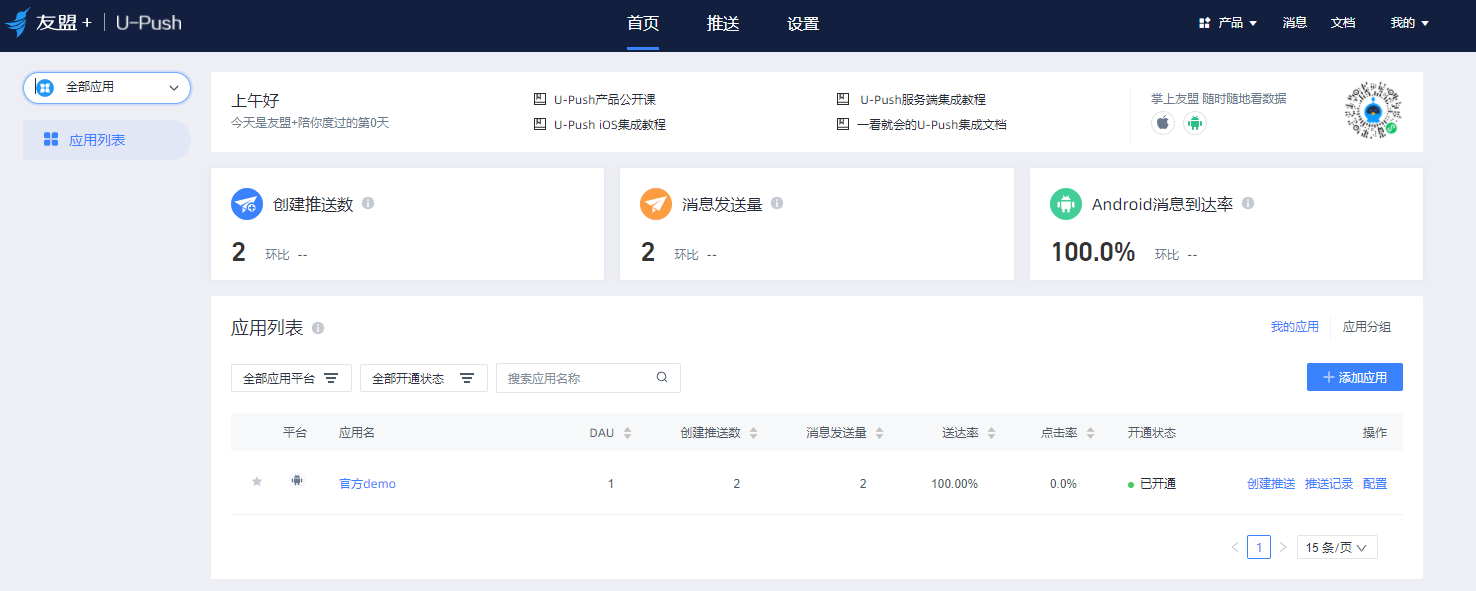Open the 全部应用 app selector dropdown

pos(107,88)
